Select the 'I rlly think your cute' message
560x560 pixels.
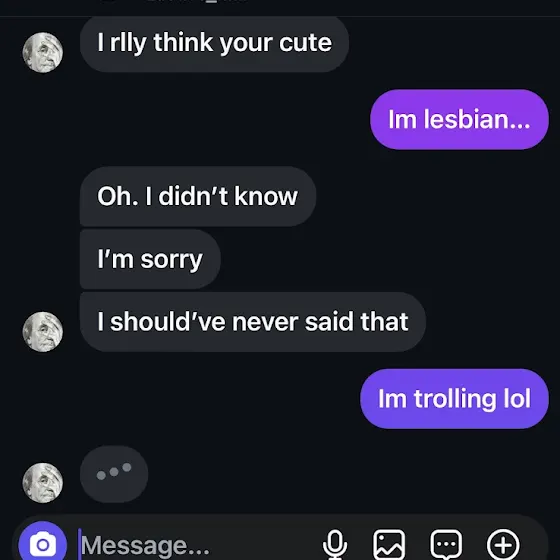coord(214,43)
